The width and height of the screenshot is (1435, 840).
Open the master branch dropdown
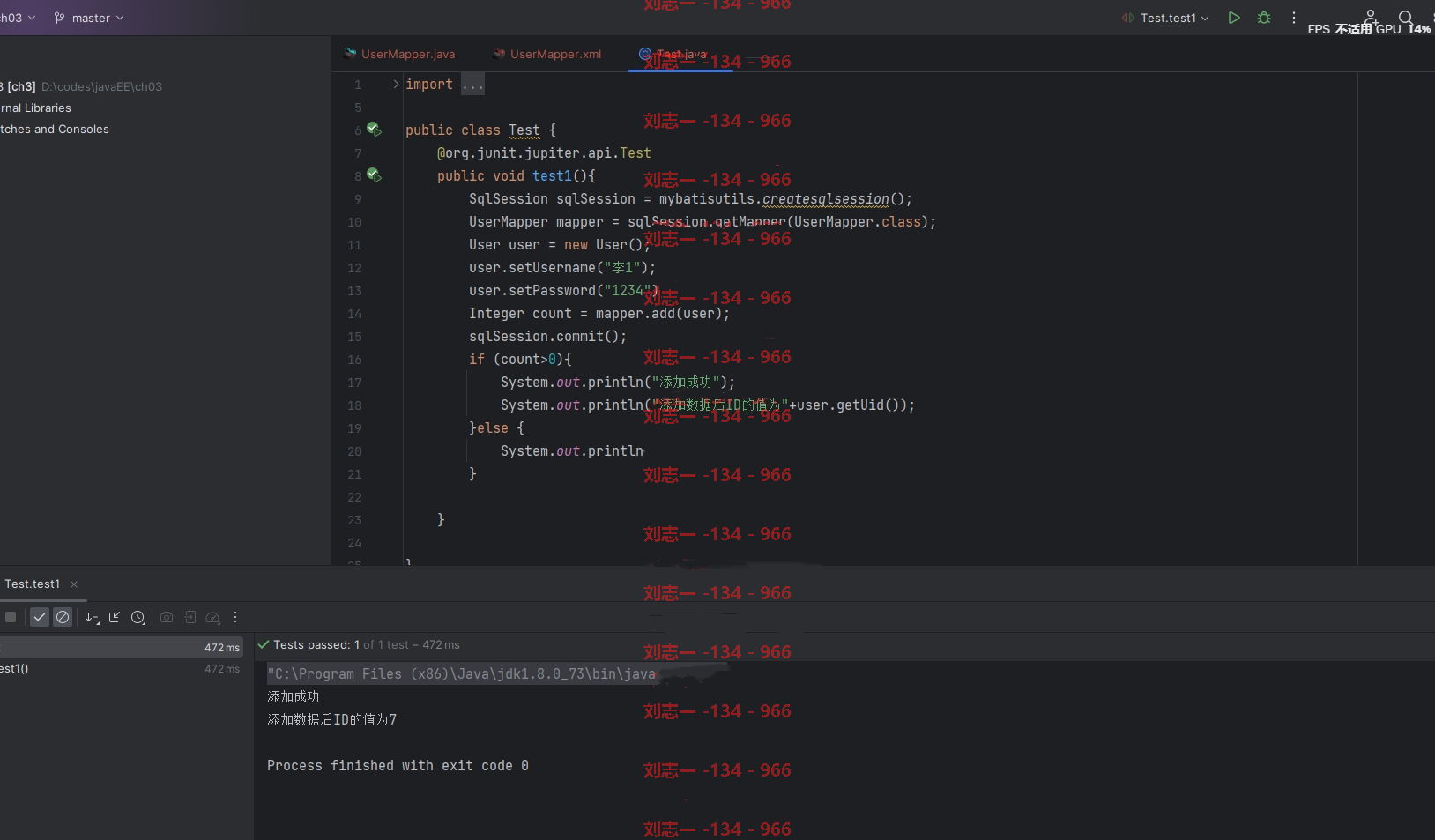pos(89,18)
